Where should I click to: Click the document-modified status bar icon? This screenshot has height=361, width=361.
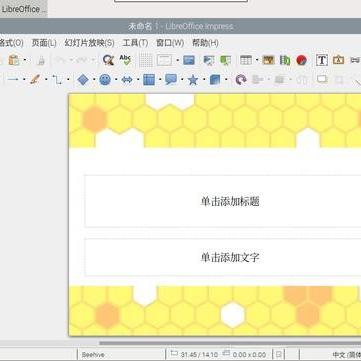279,355
